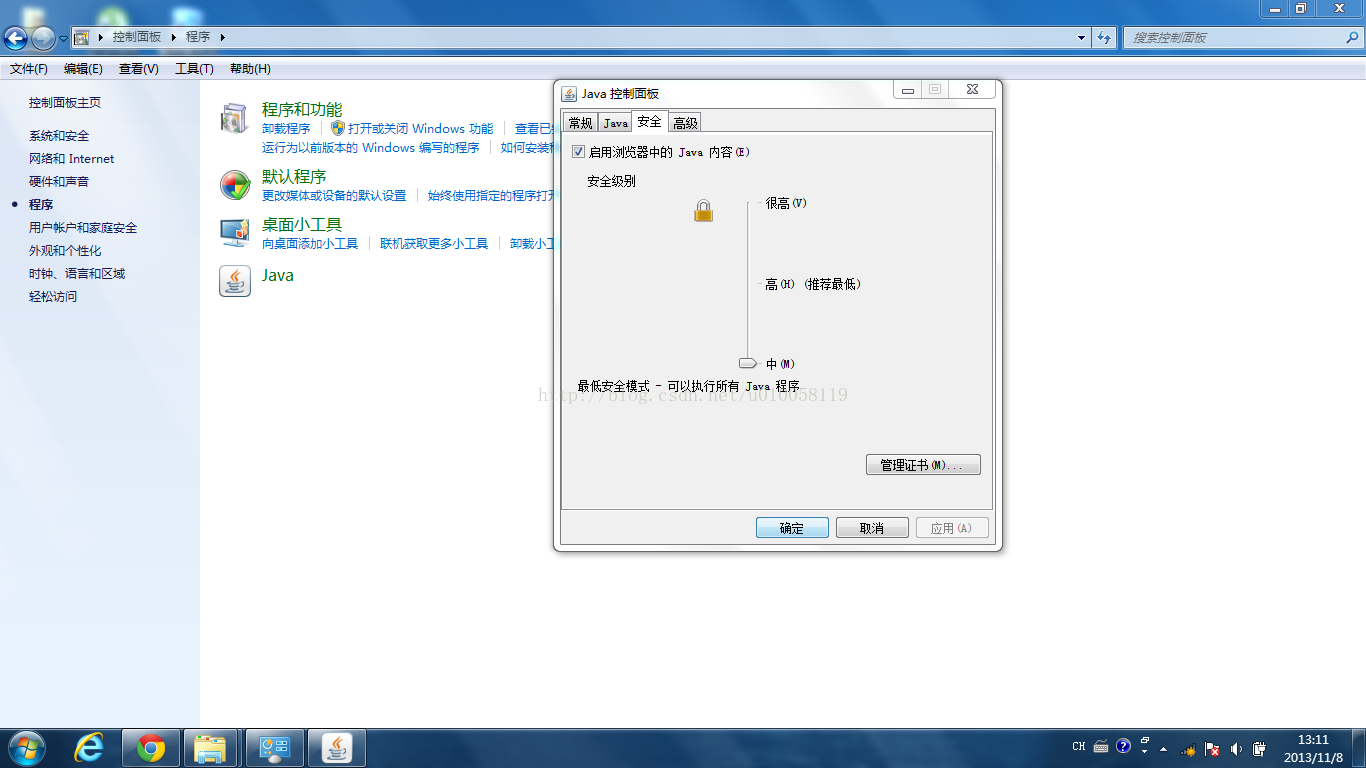The width and height of the screenshot is (1366, 768).
Task: Switch to the Java taskbar button
Action: pyautogui.click(x=337, y=748)
